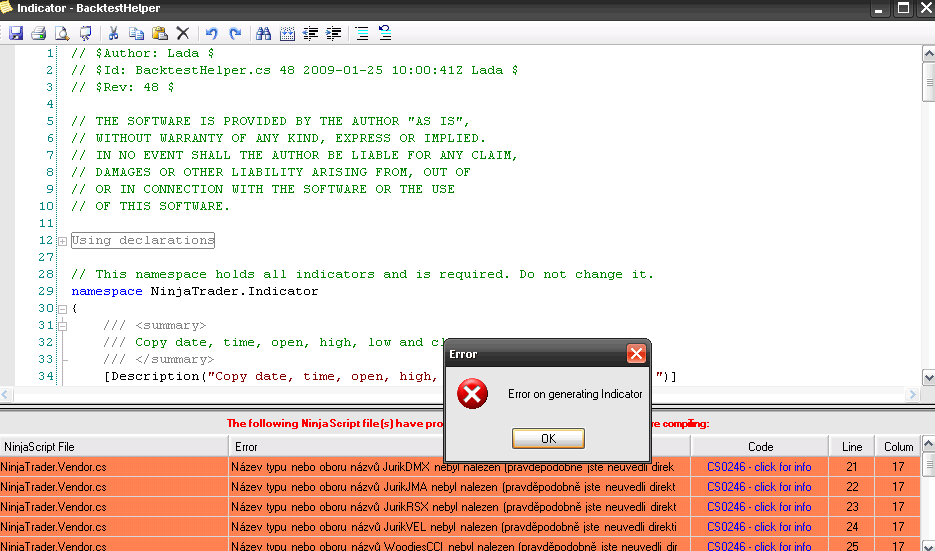The image size is (935, 551).
Task: Click NinjaTrader.Vendor.cs in the JurikDMX row
Action: (54, 467)
